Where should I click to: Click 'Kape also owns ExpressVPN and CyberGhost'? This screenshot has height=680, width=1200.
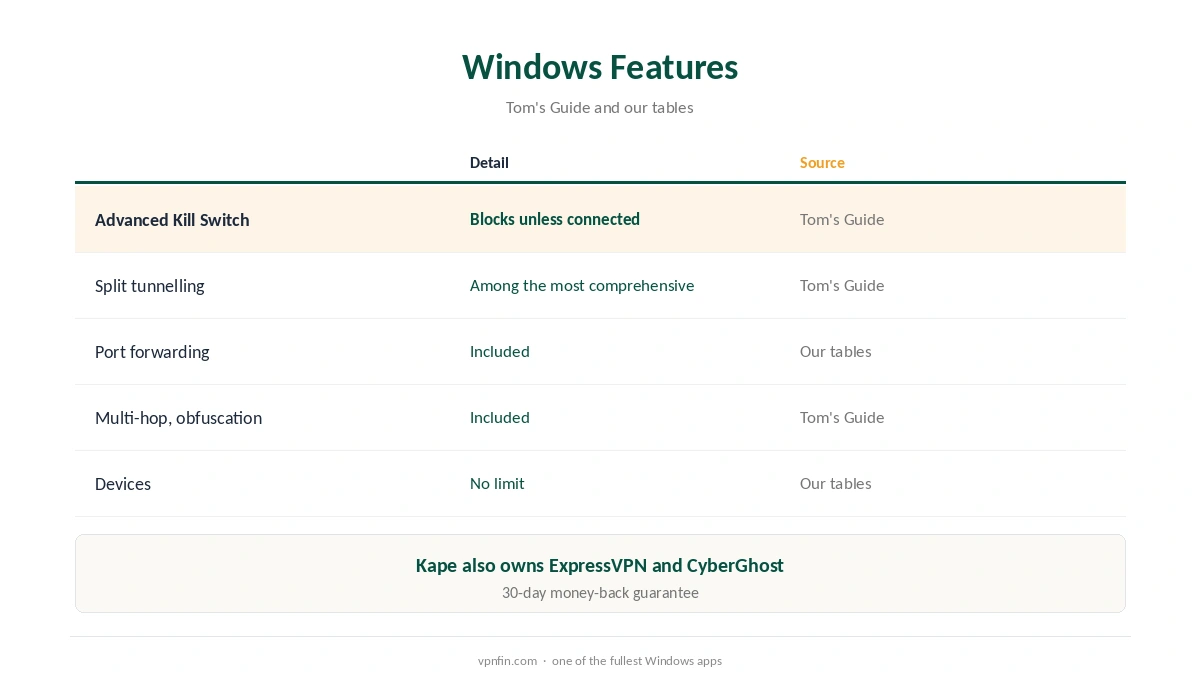tap(600, 565)
